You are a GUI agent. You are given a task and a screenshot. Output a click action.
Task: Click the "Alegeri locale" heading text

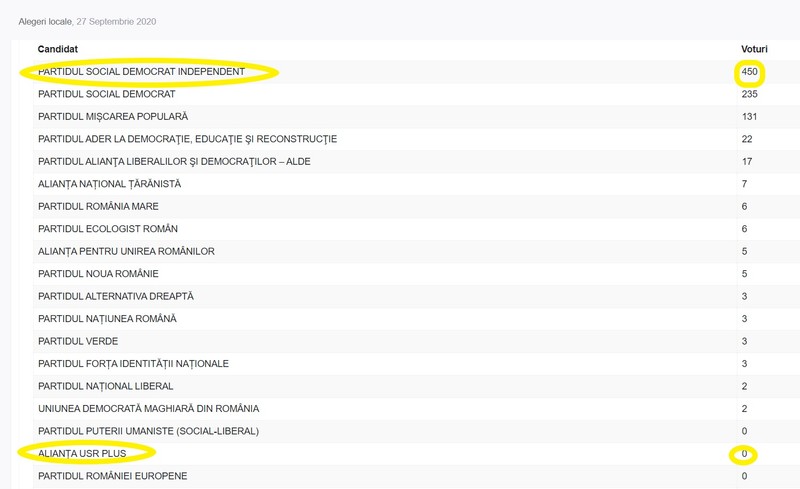tap(45, 21)
